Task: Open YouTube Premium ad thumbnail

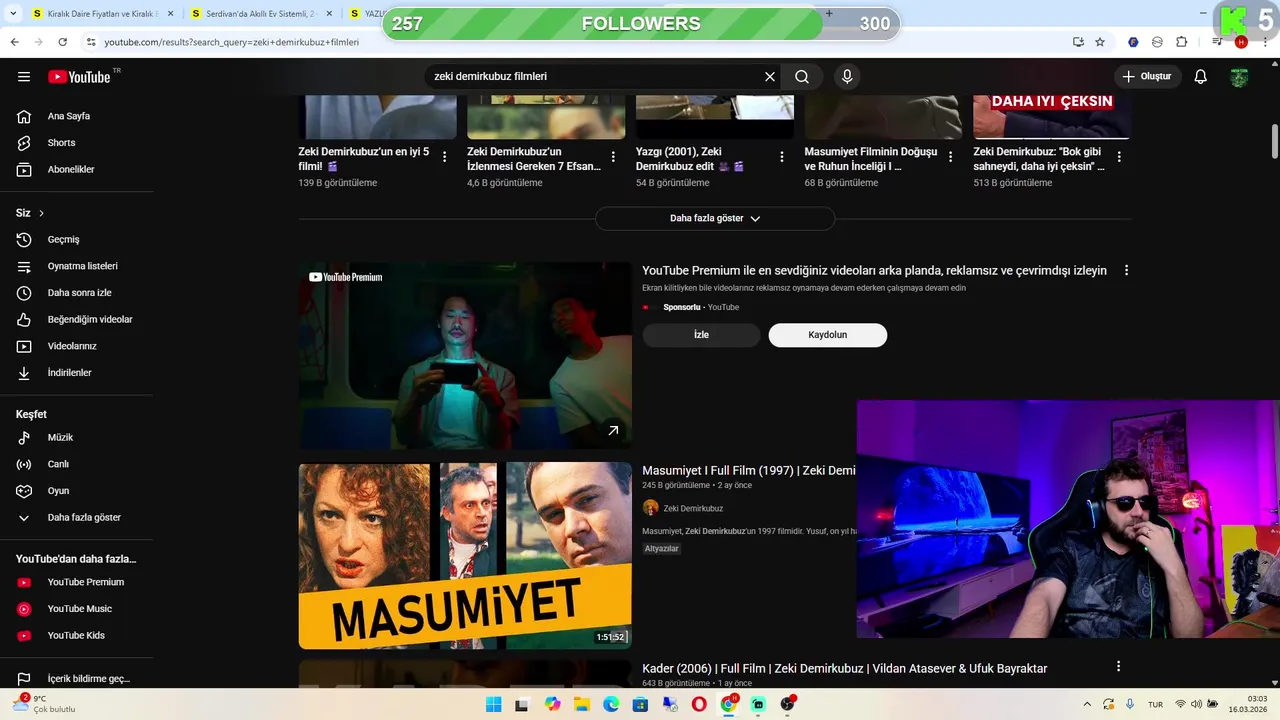Action: 465,356
